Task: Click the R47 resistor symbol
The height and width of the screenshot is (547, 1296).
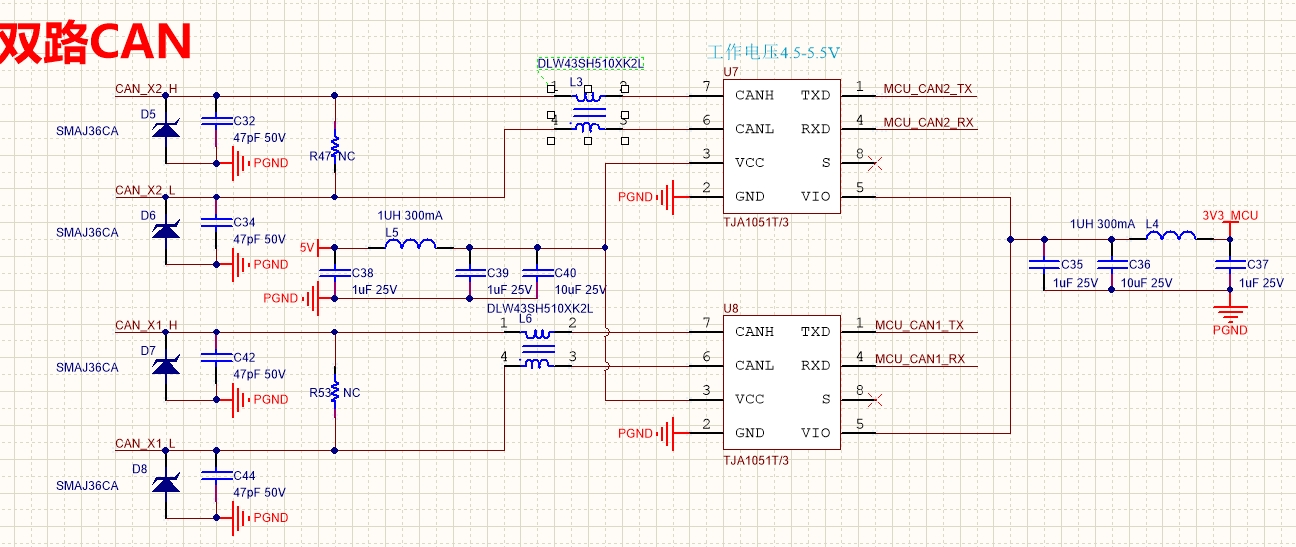Action: coord(335,145)
